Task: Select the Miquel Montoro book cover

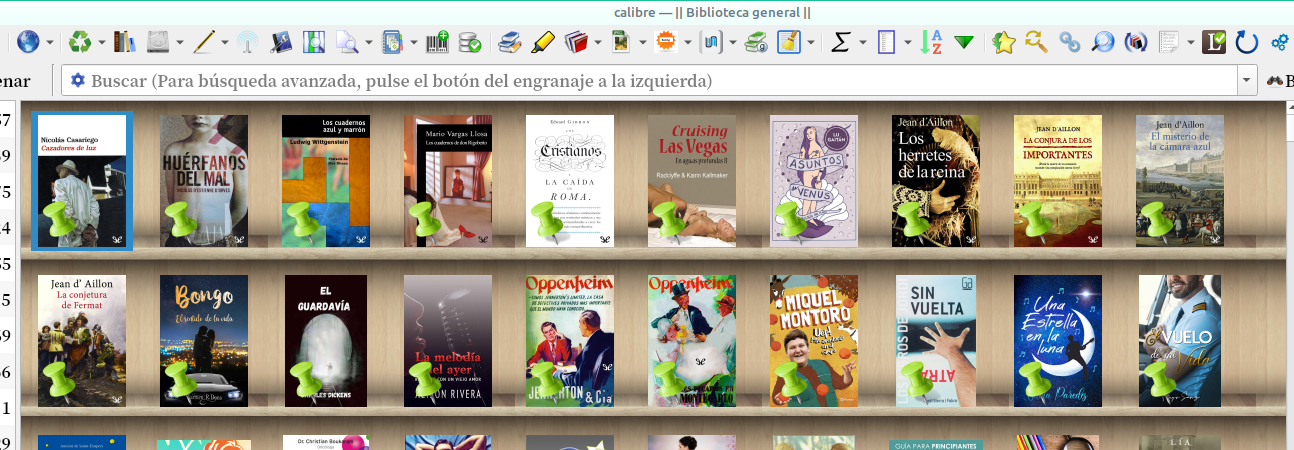Action: [814, 341]
